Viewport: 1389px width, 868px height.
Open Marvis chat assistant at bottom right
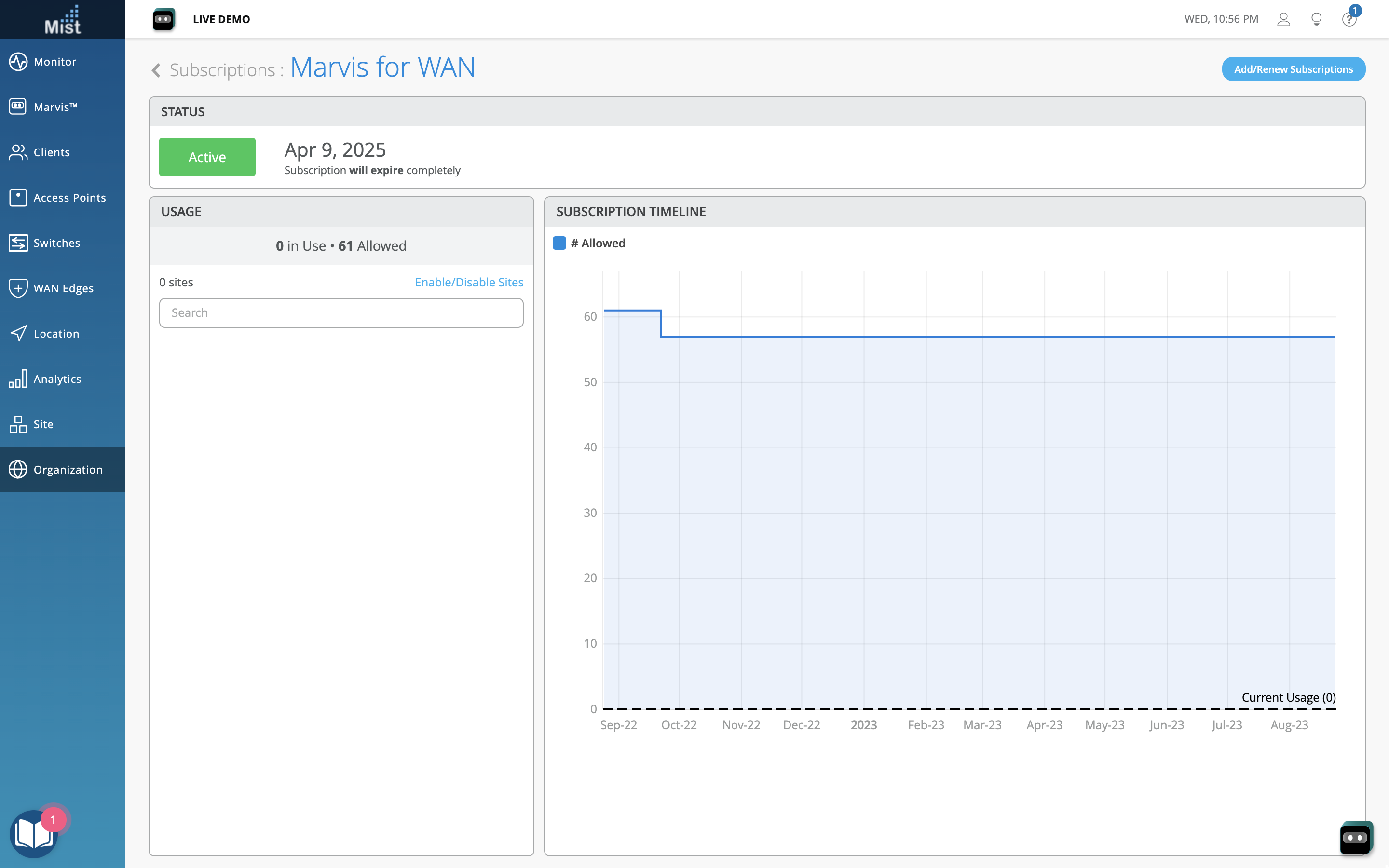1356,838
